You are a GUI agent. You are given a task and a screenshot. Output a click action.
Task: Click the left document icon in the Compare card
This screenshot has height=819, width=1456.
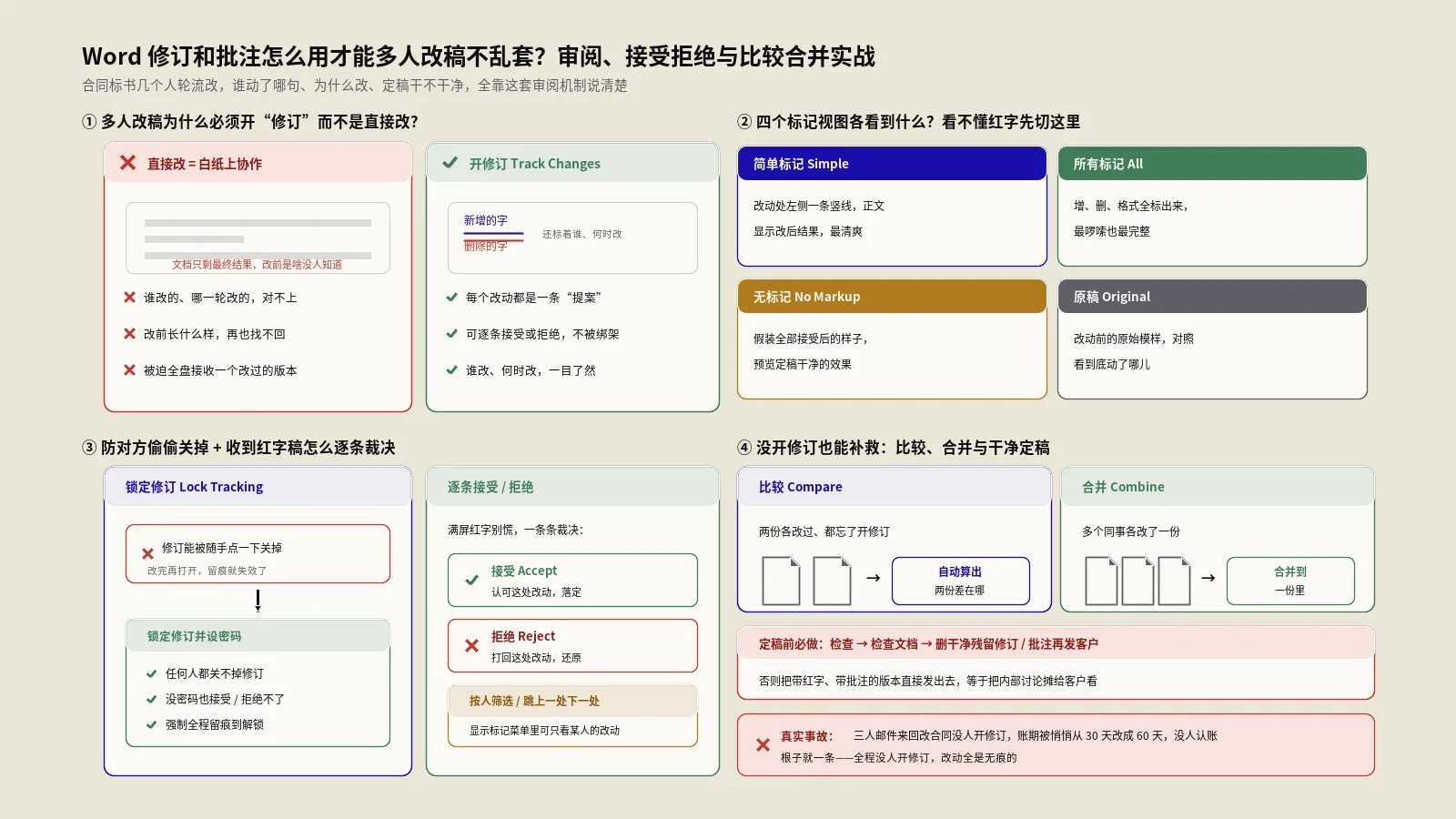[781, 581]
